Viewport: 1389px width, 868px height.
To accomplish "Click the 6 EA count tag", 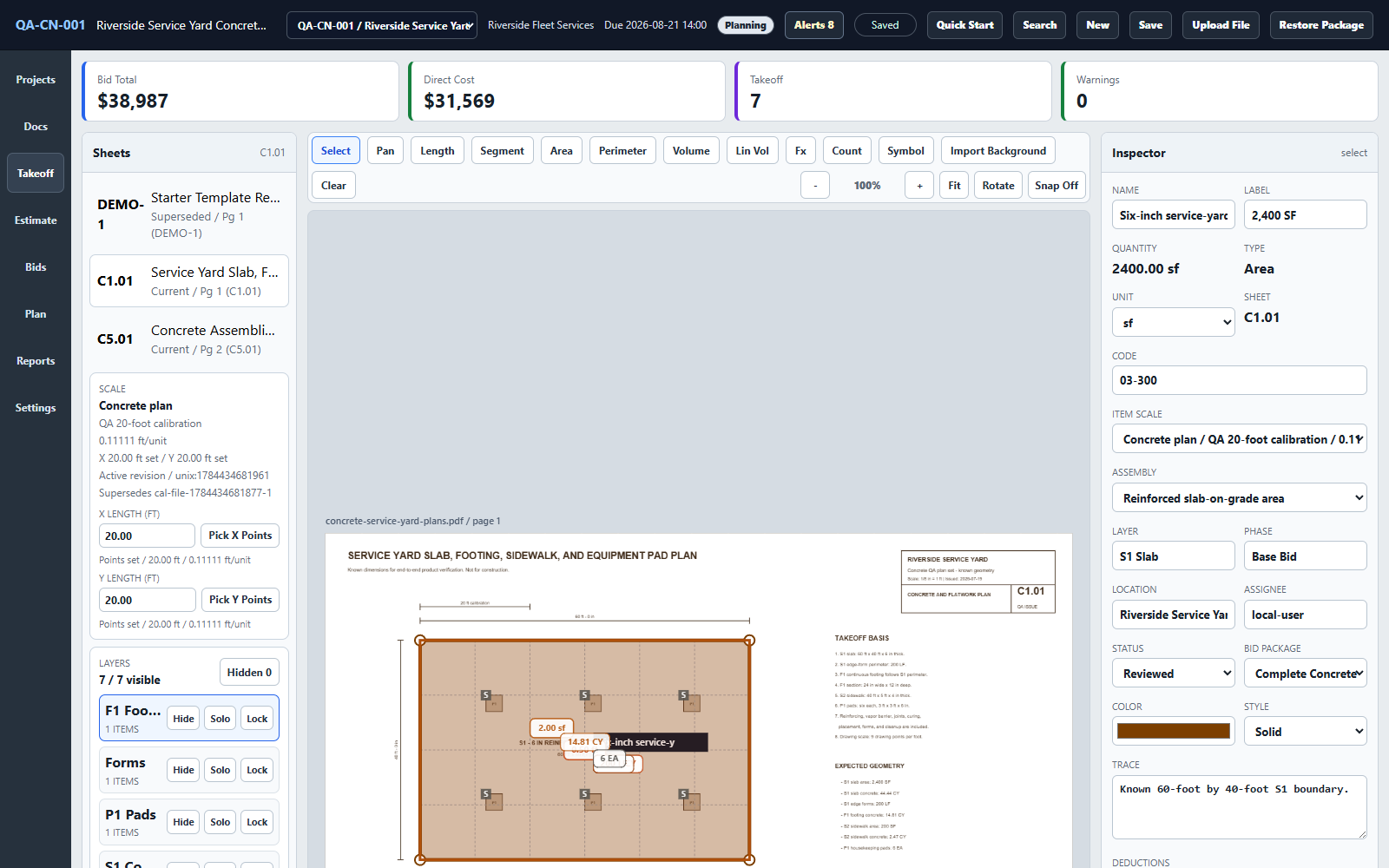I will [x=609, y=759].
